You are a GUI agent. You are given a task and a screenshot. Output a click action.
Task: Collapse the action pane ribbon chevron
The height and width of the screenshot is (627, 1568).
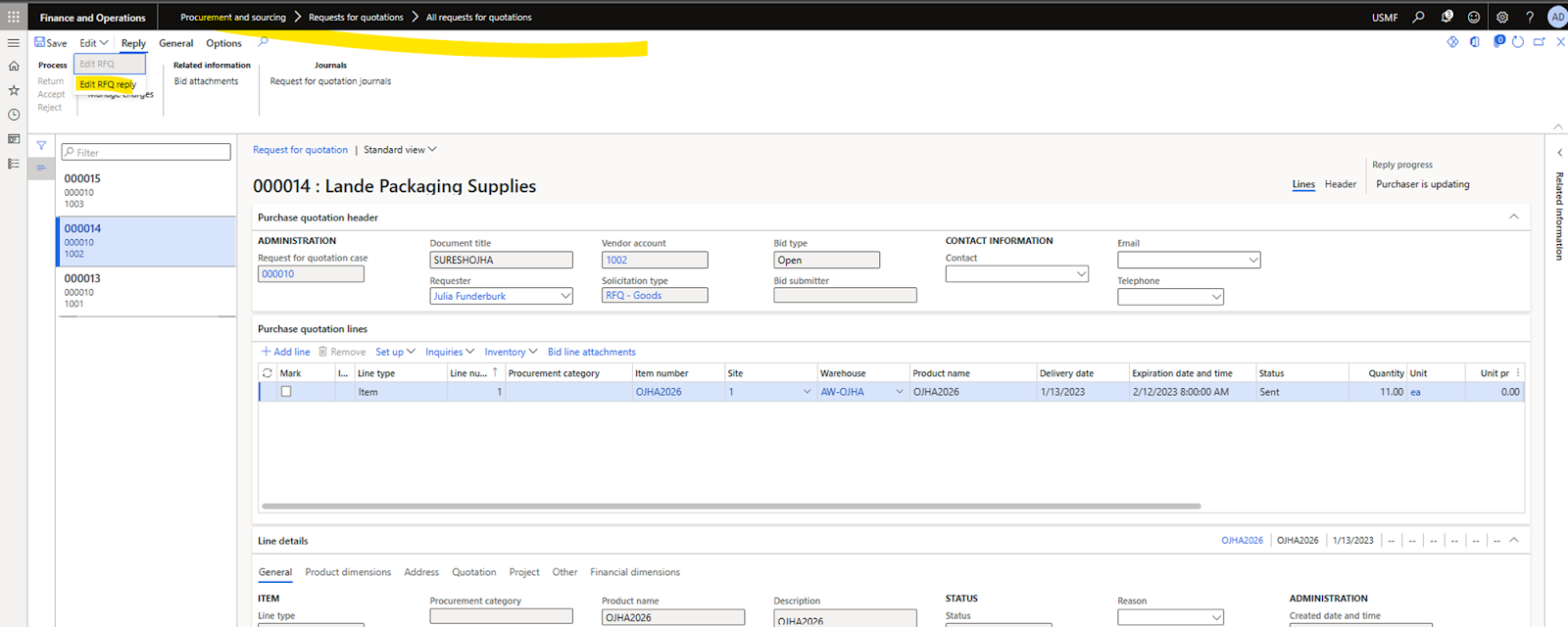pos(1557,126)
